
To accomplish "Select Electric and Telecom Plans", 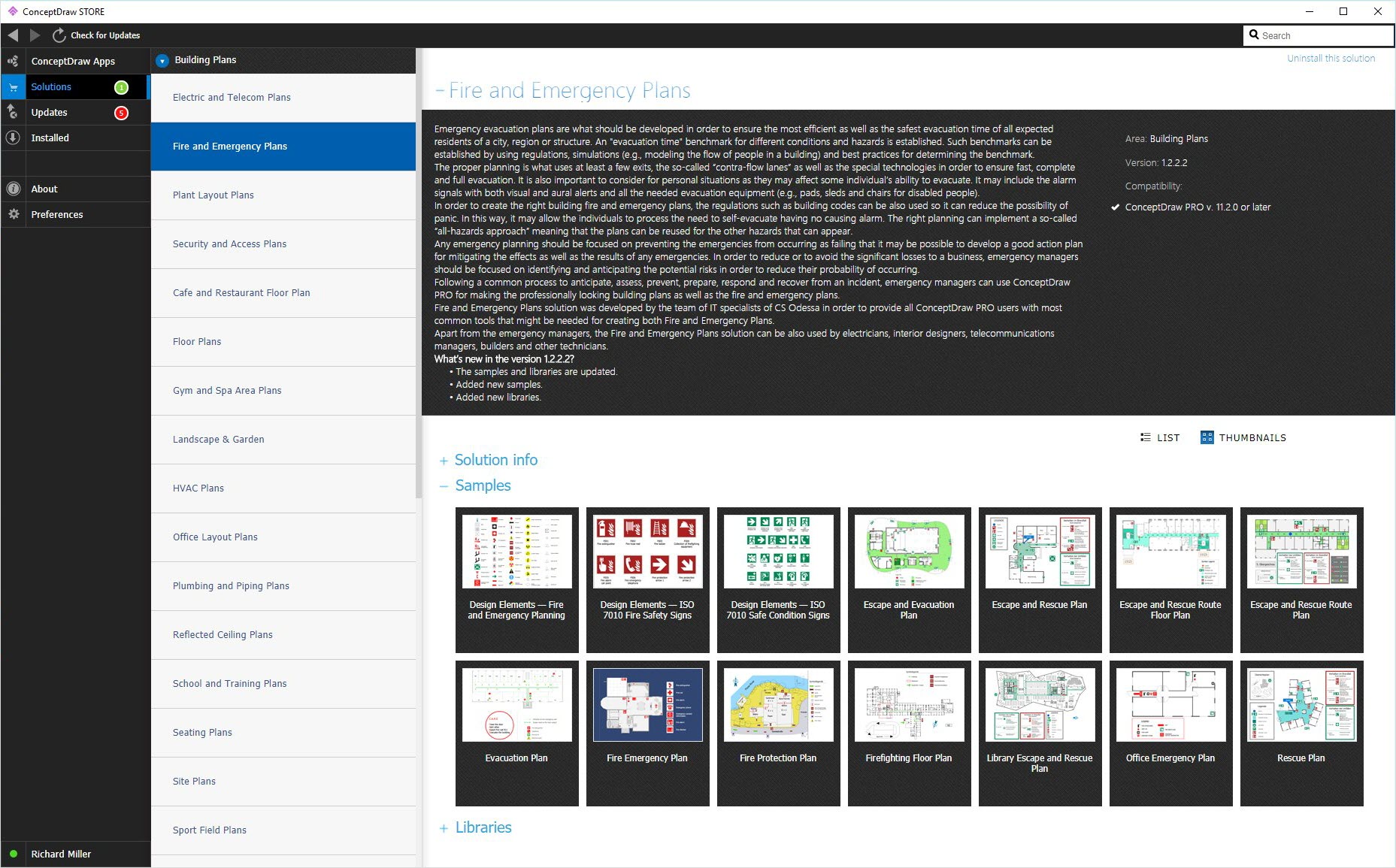I will 283,98.
